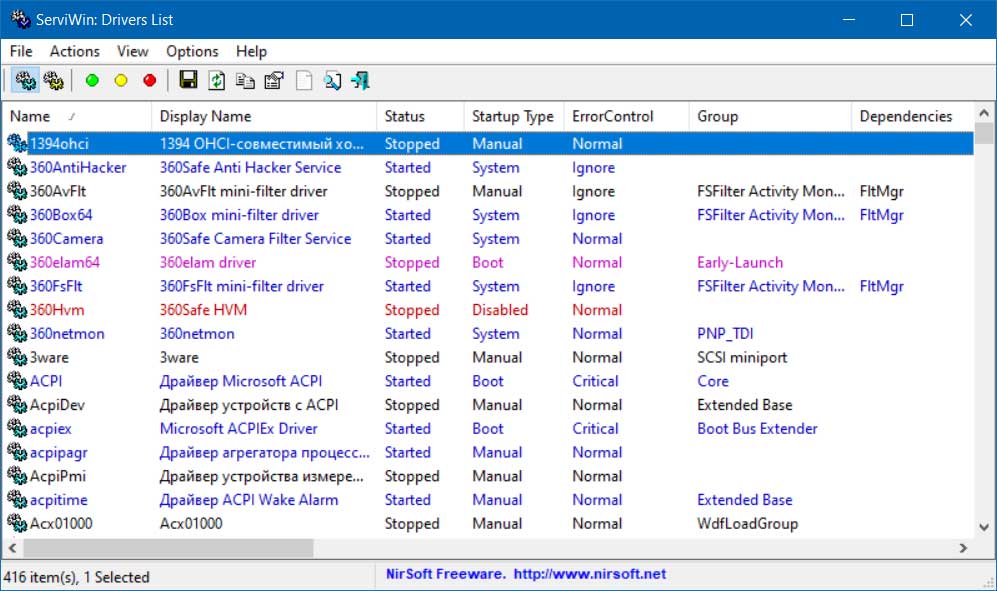This screenshot has width=997, height=591.
Task: Open the File menu
Action: click(21, 52)
